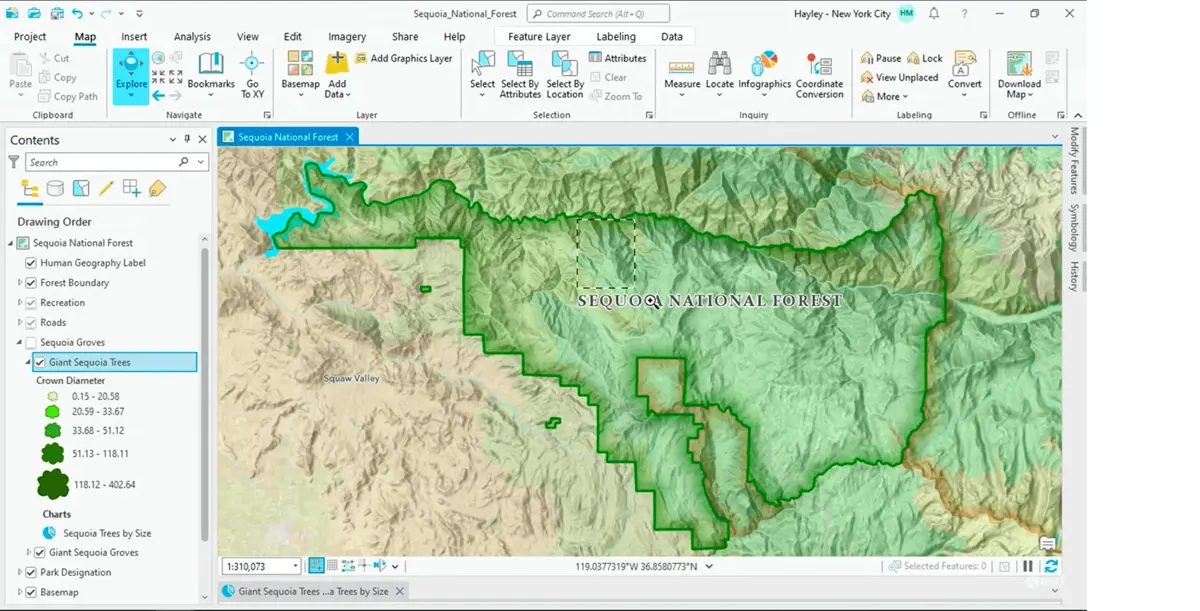Expand the Park Designation layer
This screenshot has height=611, width=1200.
point(20,572)
